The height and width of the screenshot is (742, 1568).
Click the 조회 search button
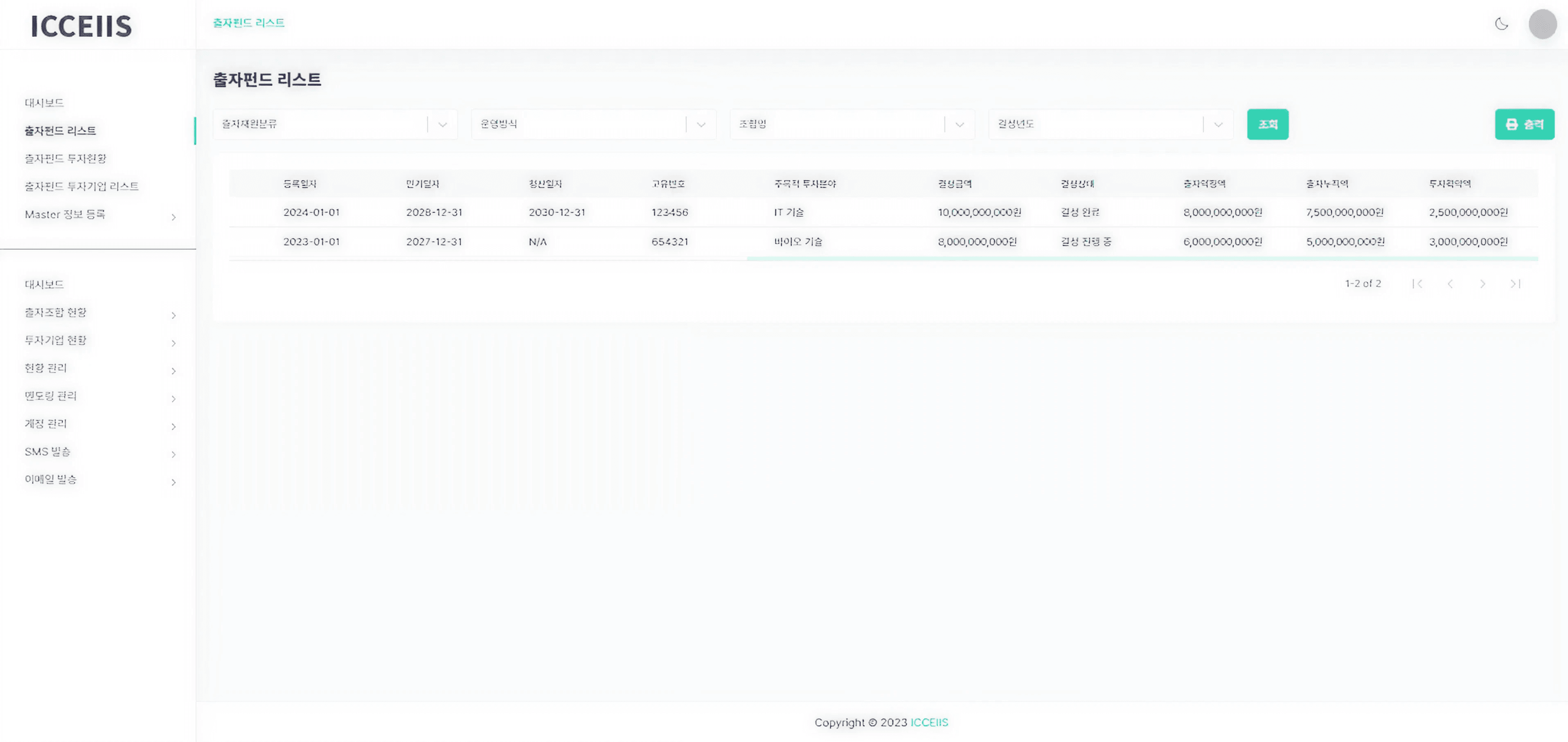coord(1268,124)
